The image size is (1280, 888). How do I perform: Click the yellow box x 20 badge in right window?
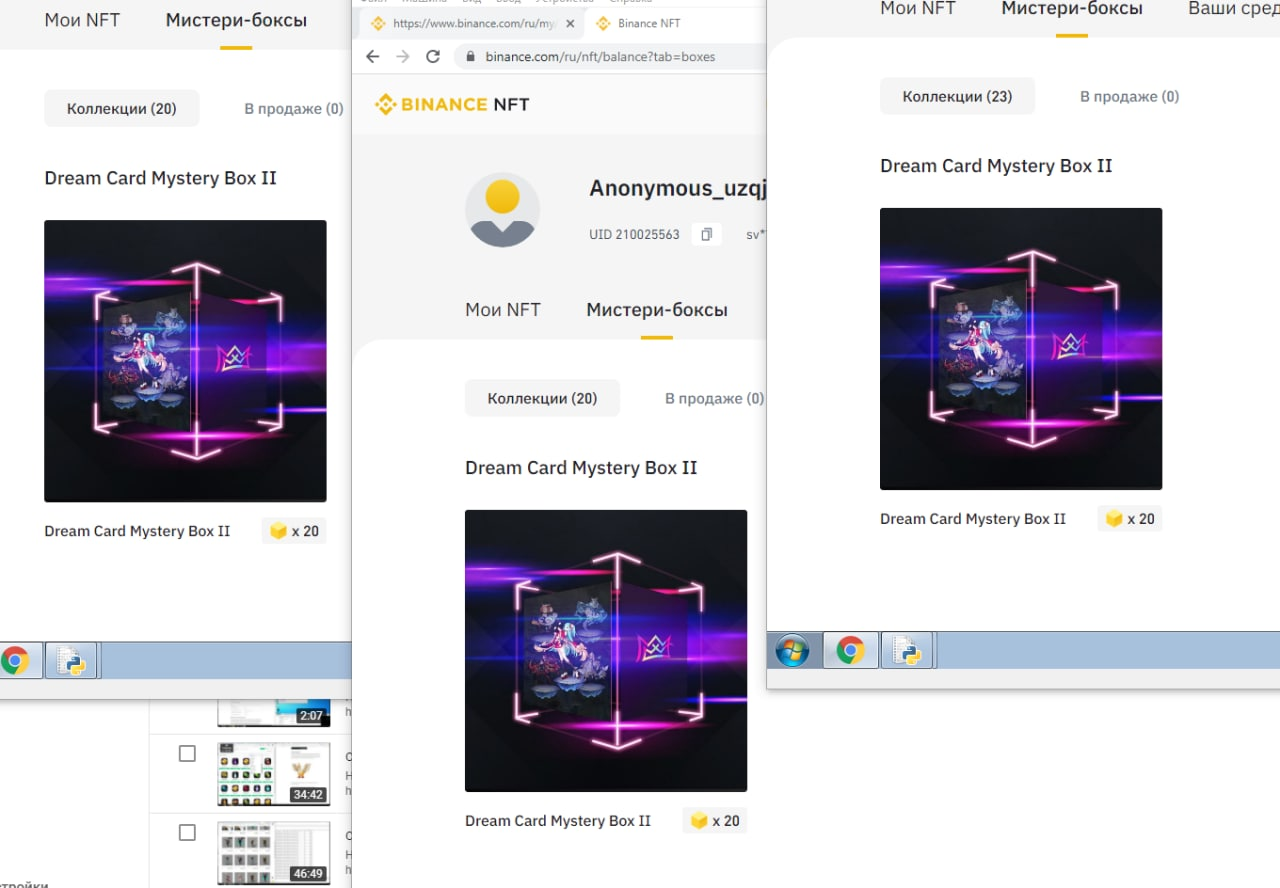(x=1130, y=519)
